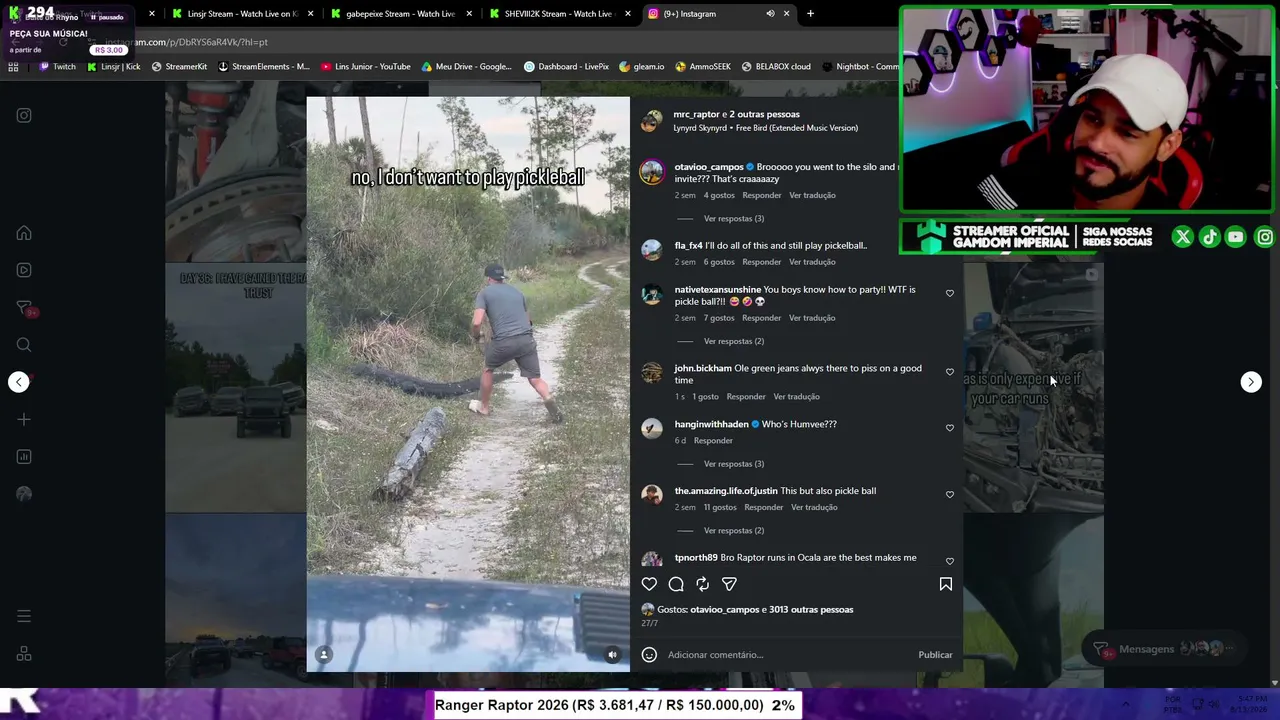
Task: Save the post with the bookmark icon
Action: click(x=946, y=584)
